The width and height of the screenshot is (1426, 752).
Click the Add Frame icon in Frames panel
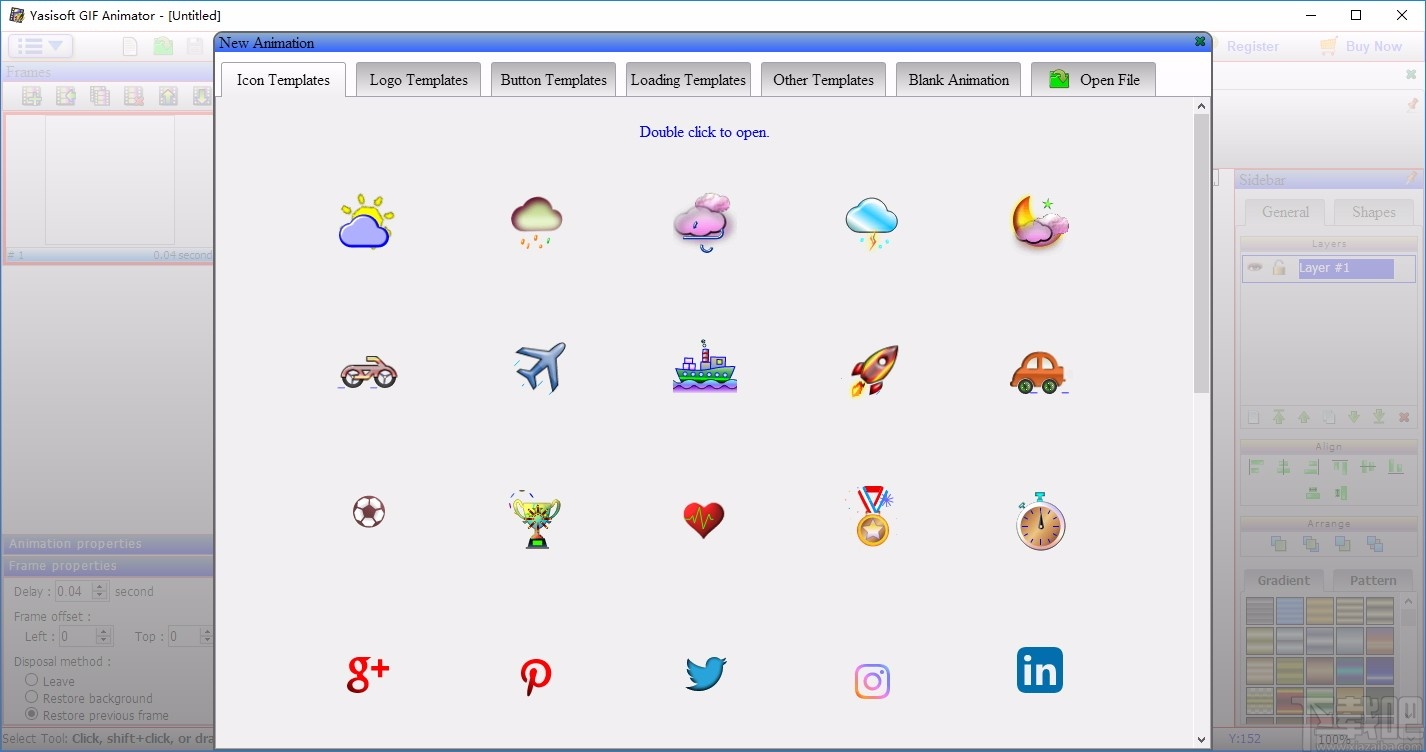click(x=31, y=94)
